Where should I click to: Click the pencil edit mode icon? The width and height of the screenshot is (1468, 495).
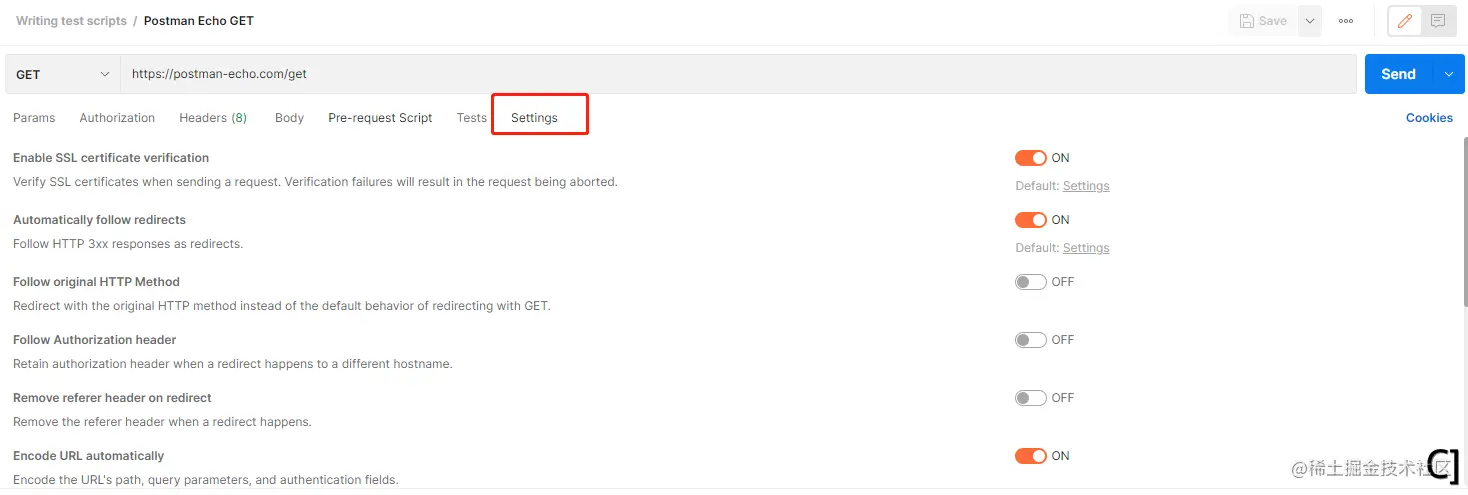(x=1405, y=21)
